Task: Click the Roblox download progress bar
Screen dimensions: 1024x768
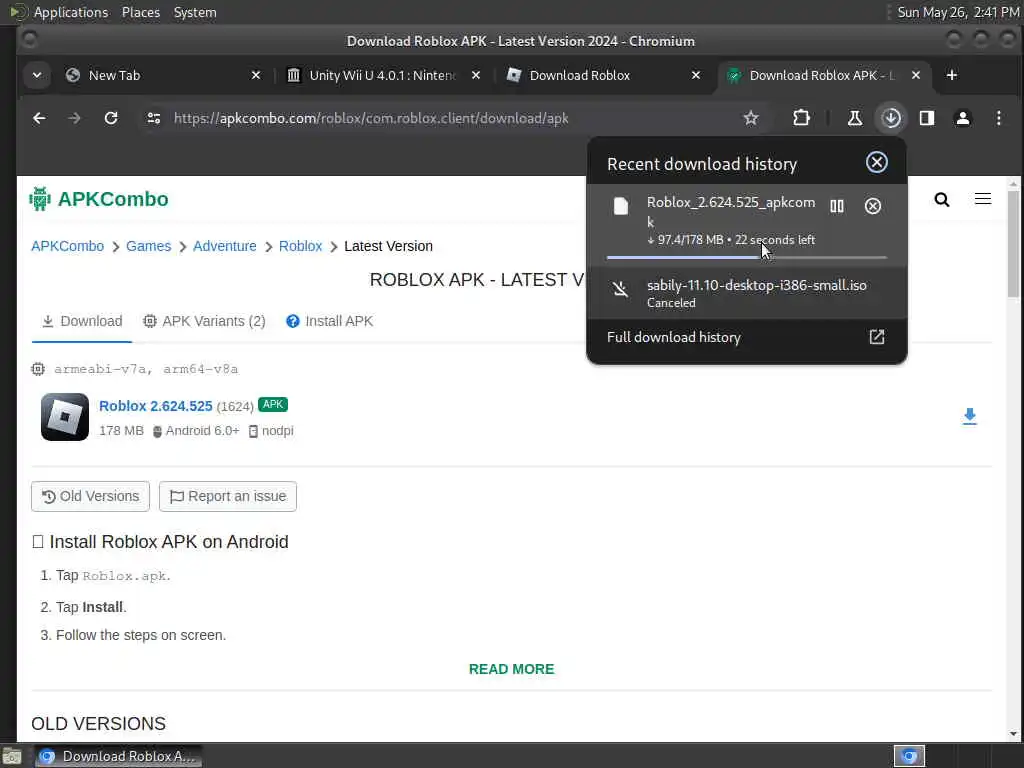Action: [x=746, y=257]
